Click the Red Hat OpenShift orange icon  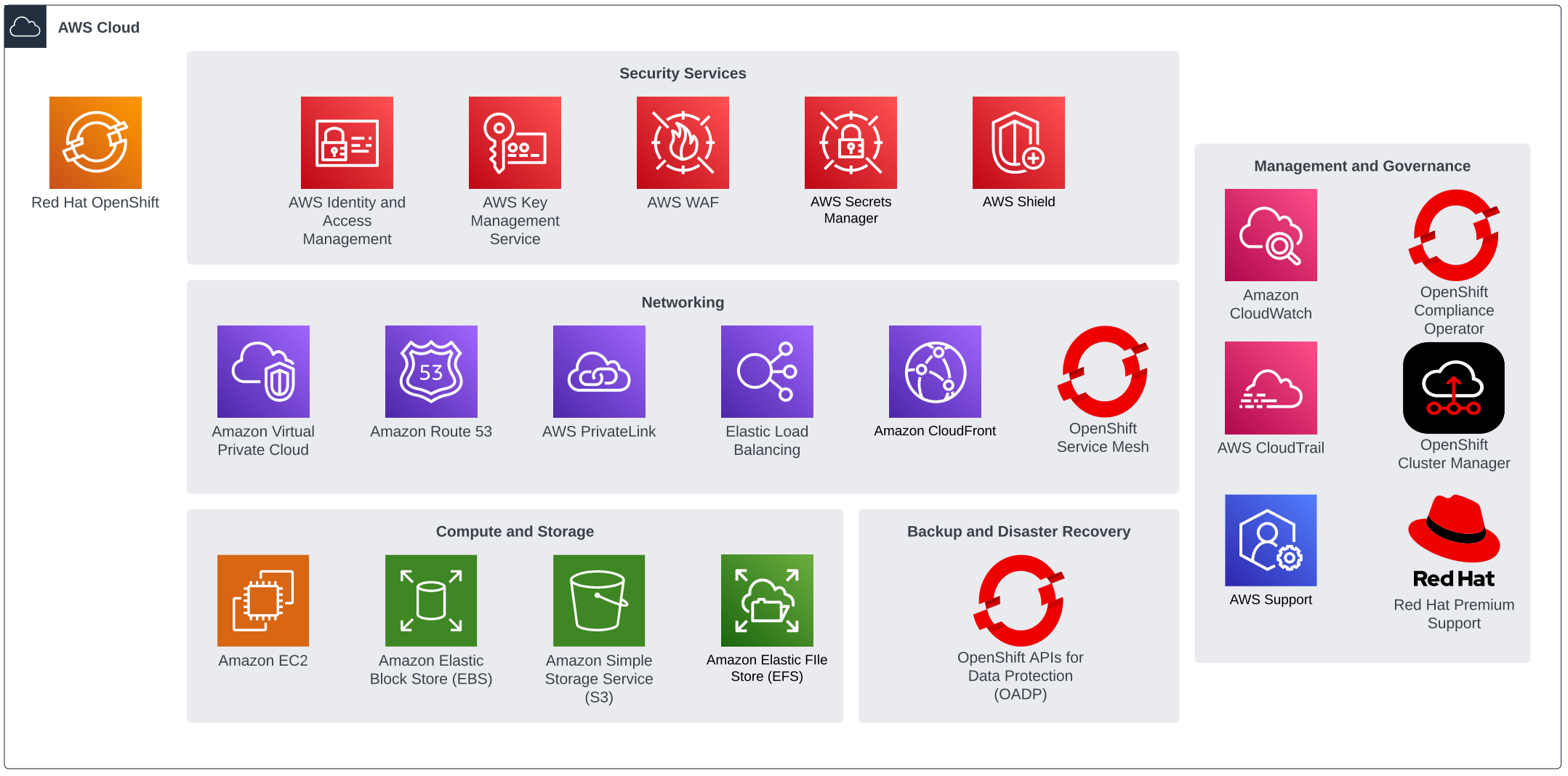tap(95, 142)
